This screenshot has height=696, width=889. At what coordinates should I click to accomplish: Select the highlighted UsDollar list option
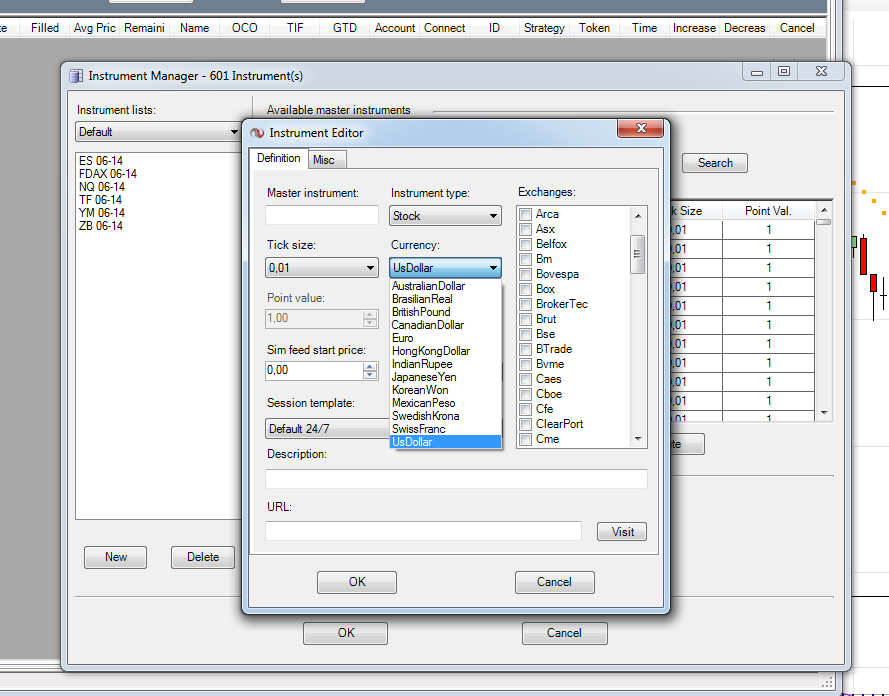point(446,442)
